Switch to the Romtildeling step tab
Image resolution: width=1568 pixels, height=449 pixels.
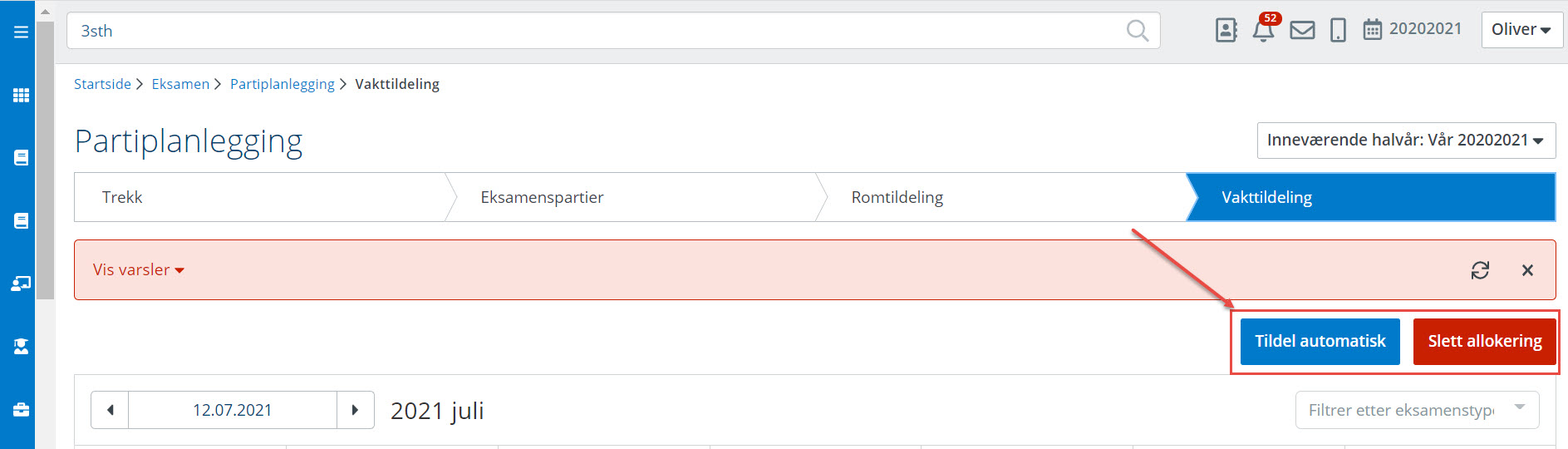point(897,198)
